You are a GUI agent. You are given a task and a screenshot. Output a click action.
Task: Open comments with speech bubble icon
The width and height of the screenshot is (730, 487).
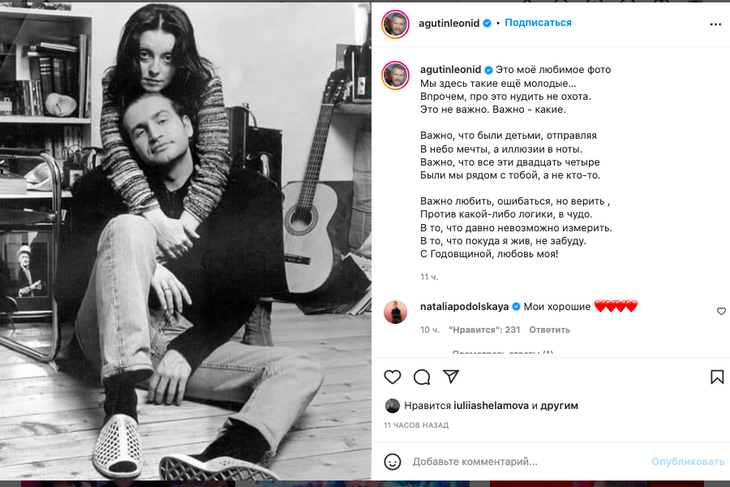pos(422,377)
